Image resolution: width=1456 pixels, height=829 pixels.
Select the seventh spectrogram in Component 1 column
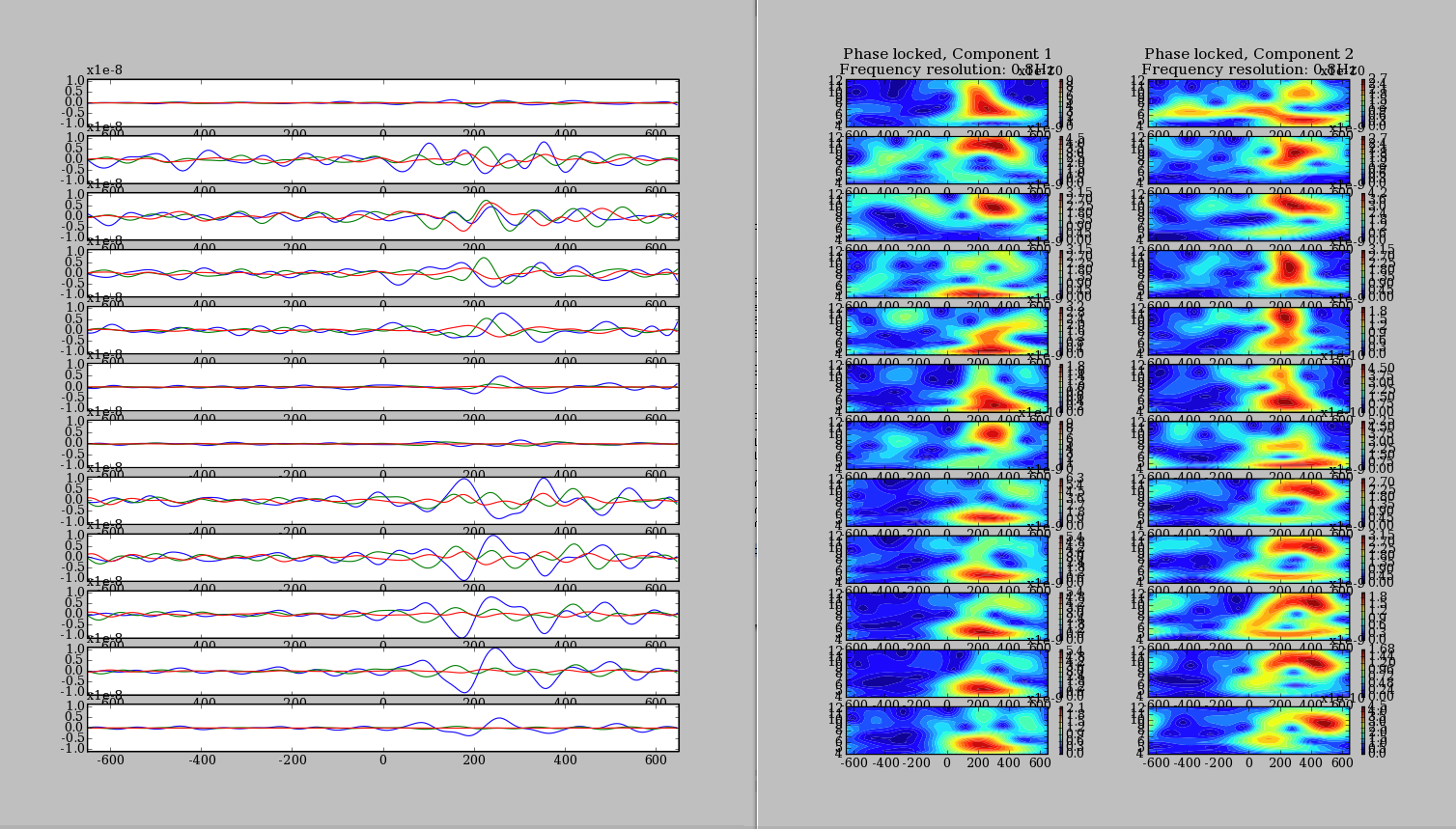pyautogui.click(x=946, y=444)
